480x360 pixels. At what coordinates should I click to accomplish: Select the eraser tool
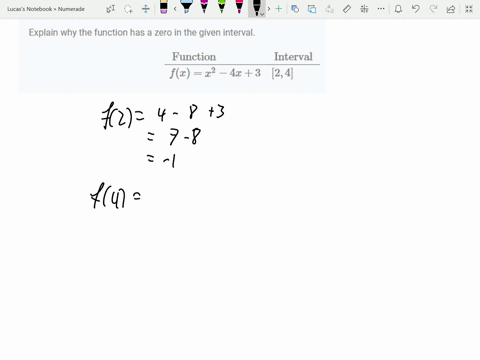tap(164, 7)
